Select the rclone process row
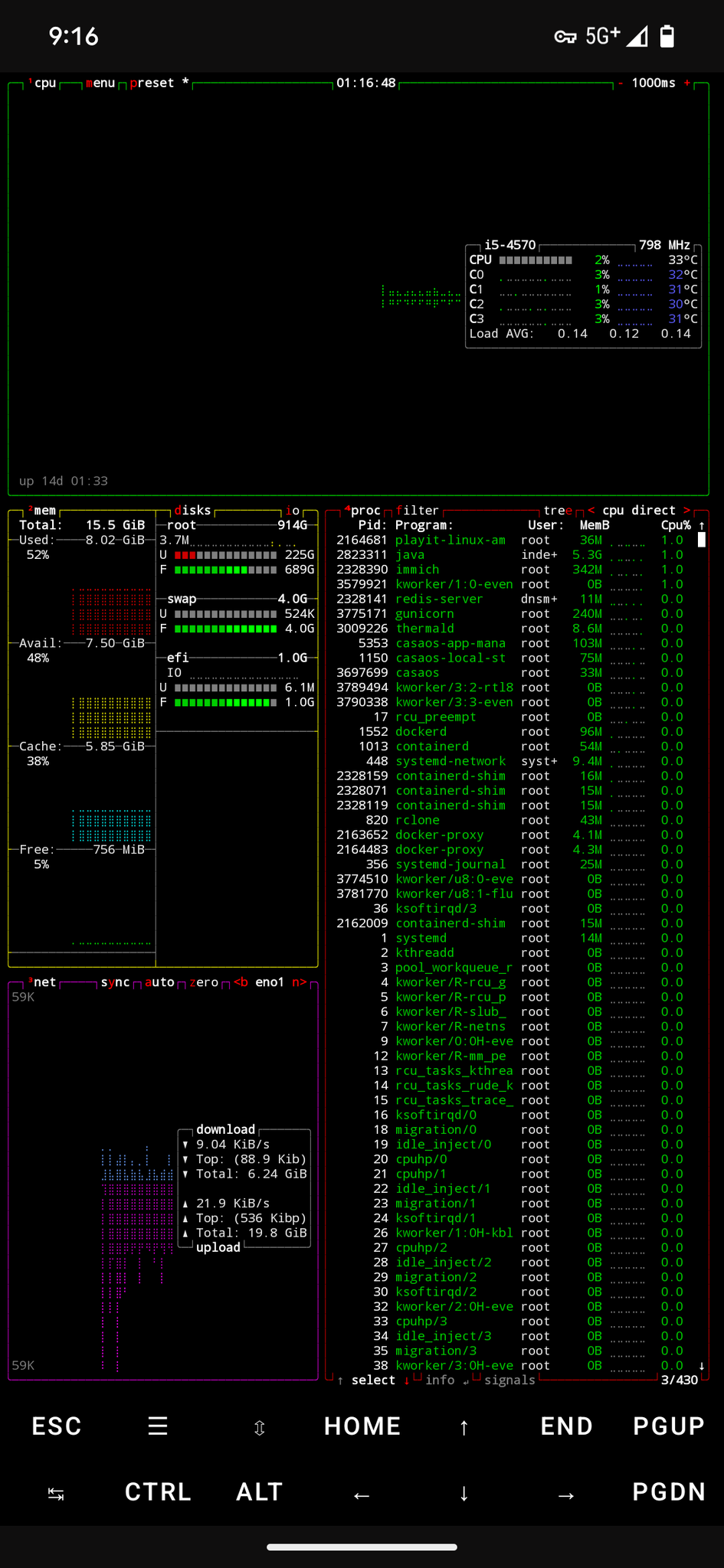 [510, 820]
